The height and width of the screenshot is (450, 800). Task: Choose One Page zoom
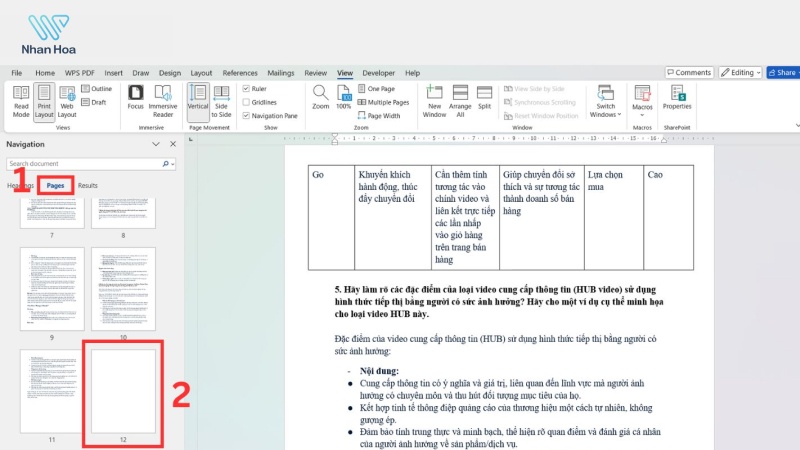point(377,89)
